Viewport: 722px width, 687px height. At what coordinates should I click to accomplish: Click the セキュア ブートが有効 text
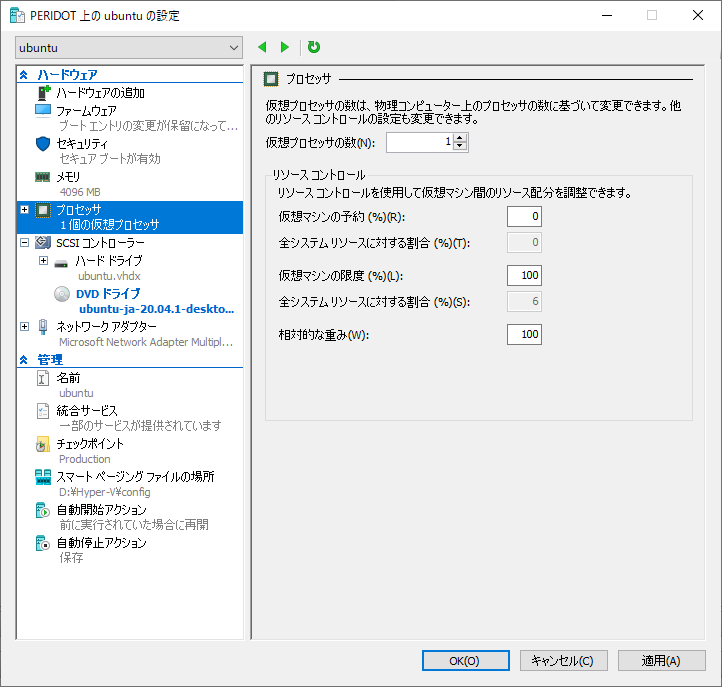coord(110,159)
